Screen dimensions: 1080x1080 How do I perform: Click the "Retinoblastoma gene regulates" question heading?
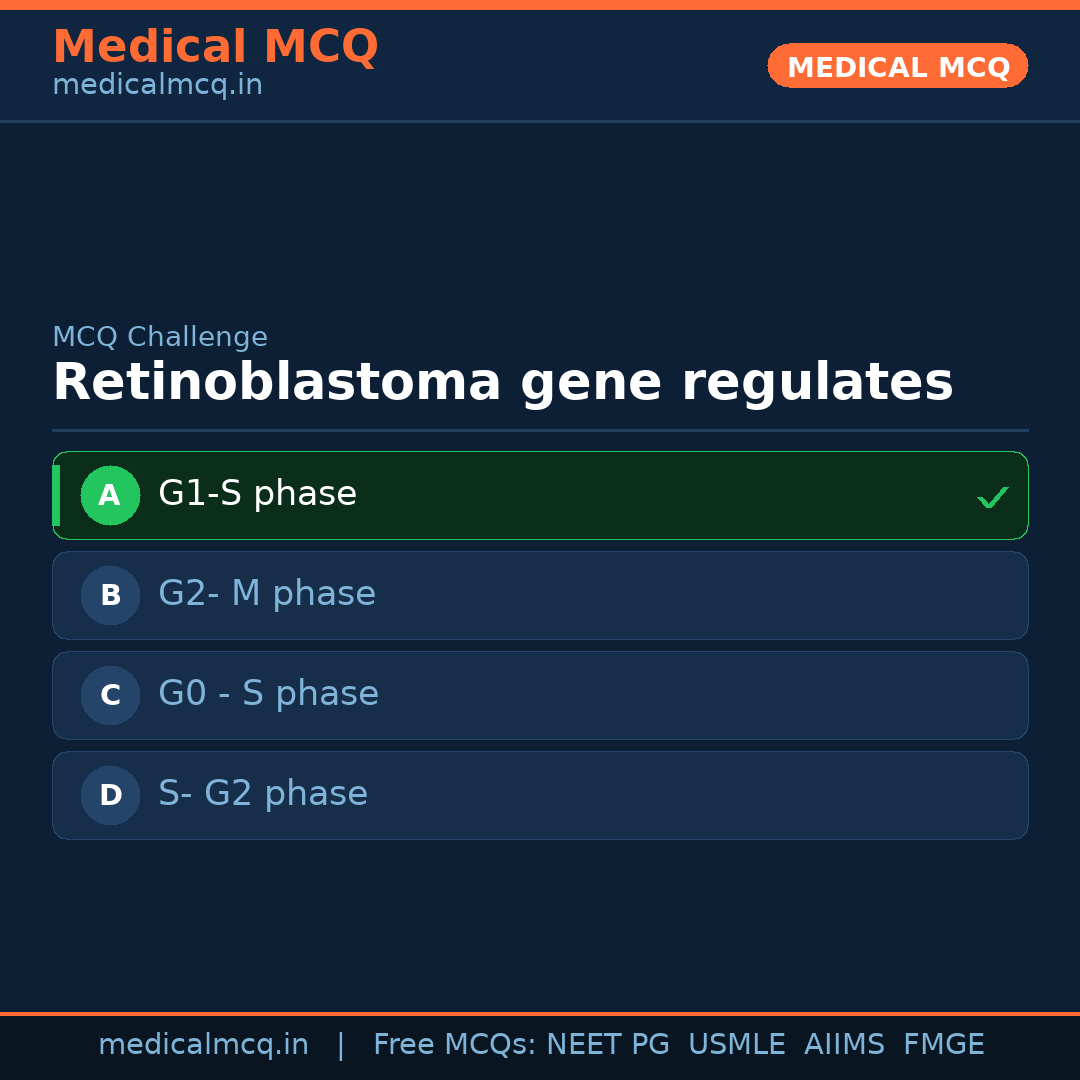(x=502, y=383)
